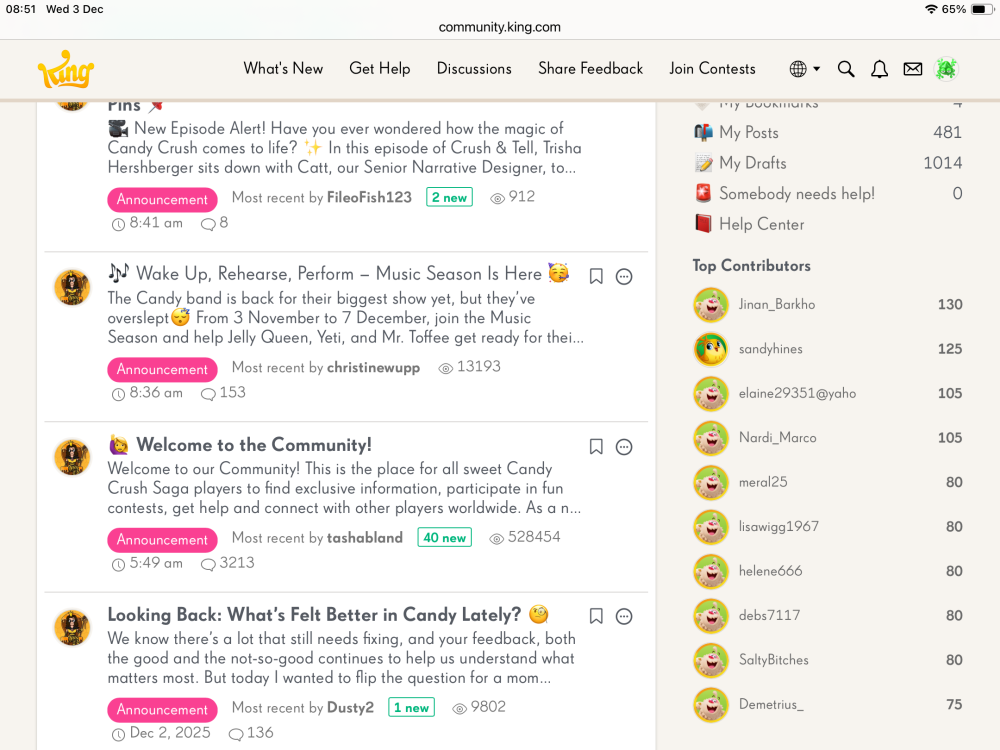Select Announcement tag on New Episode Alert post
This screenshot has width=1000, height=750.
click(x=162, y=199)
